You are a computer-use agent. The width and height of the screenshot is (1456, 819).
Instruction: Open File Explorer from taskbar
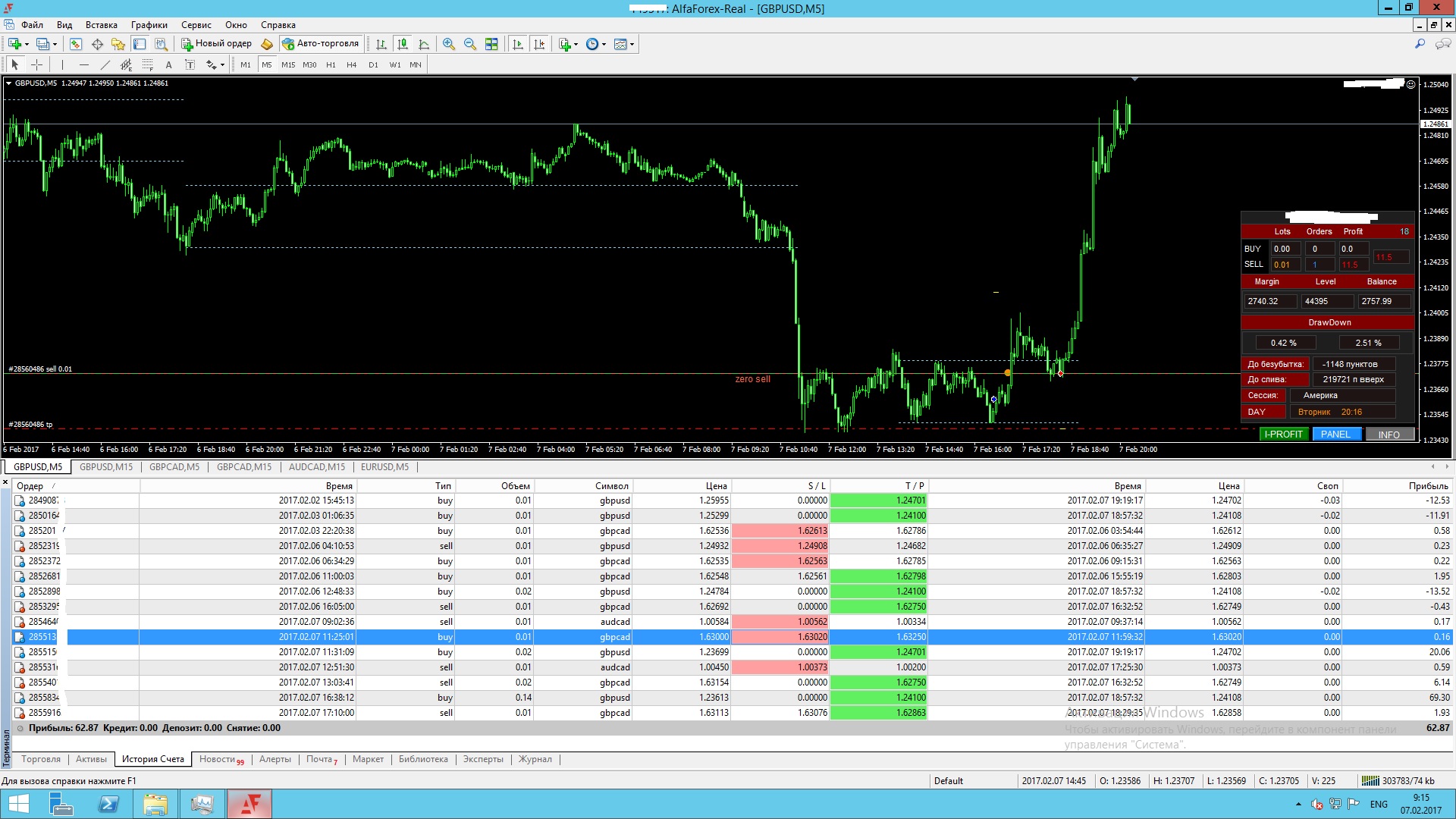point(155,804)
